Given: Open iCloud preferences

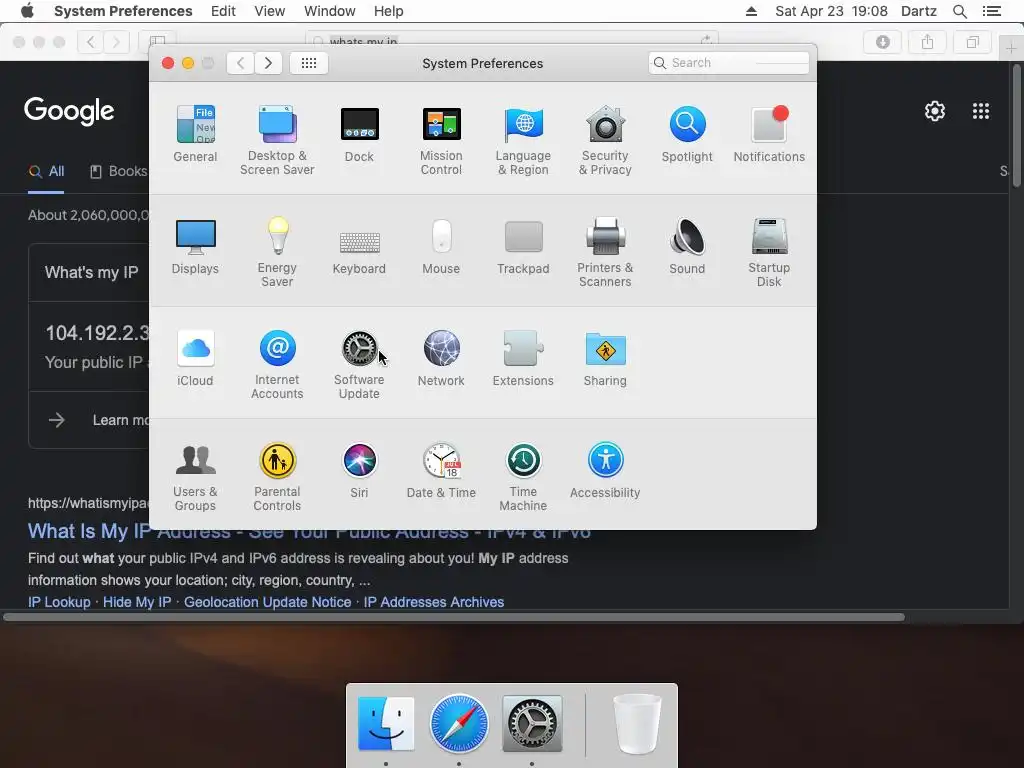Looking at the screenshot, I should (195, 359).
